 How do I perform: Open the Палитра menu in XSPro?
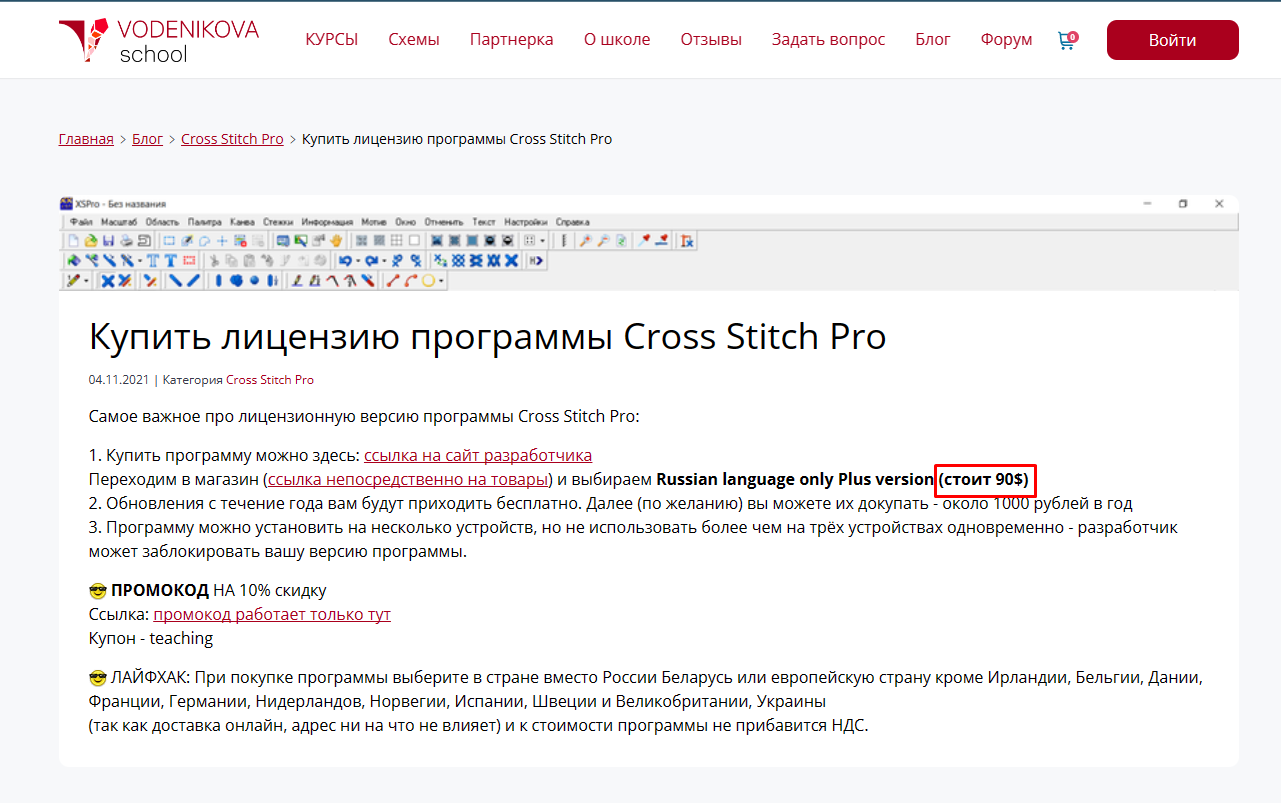(x=205, y=222)
